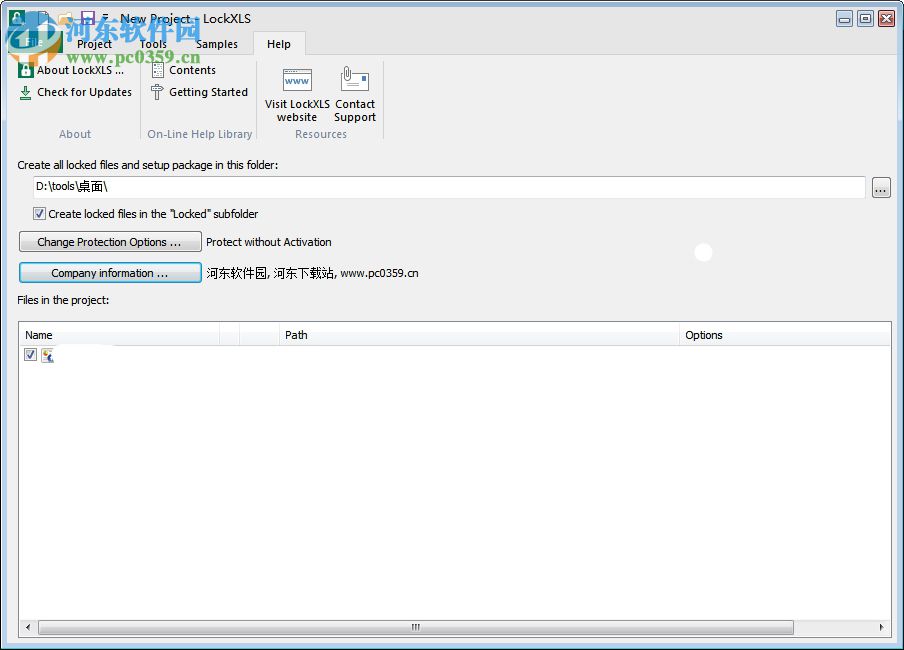Toggle 'Create locked files in Locked subfolder' checkbox
This screenshot has width=904, height=650.
[x=39, y=214]
